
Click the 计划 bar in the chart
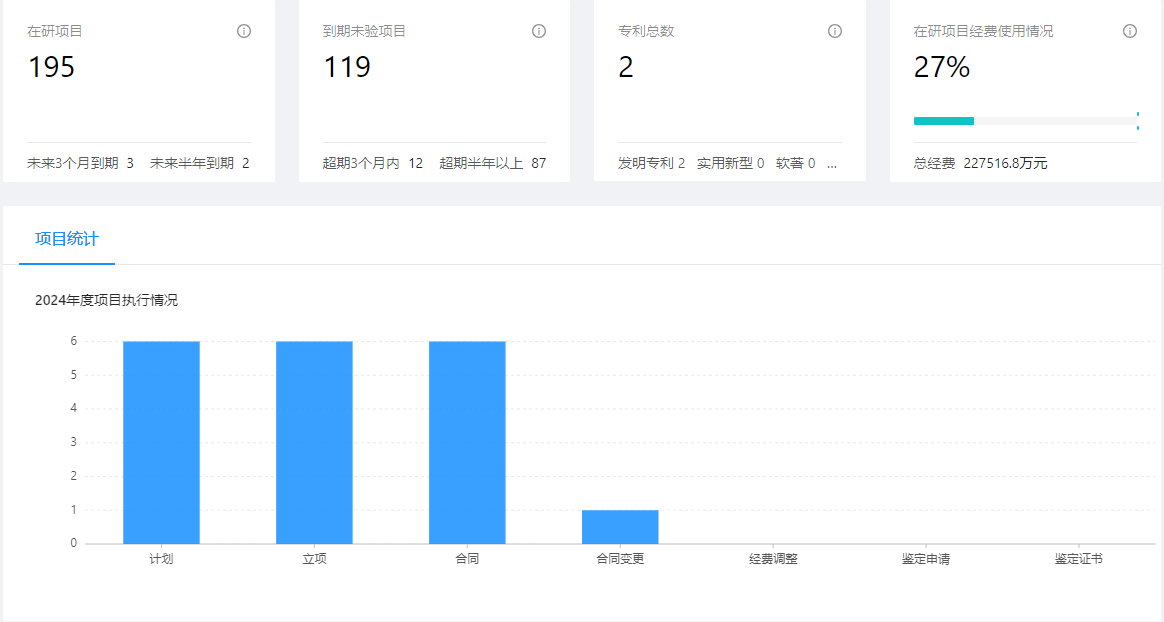click(161, 442)
